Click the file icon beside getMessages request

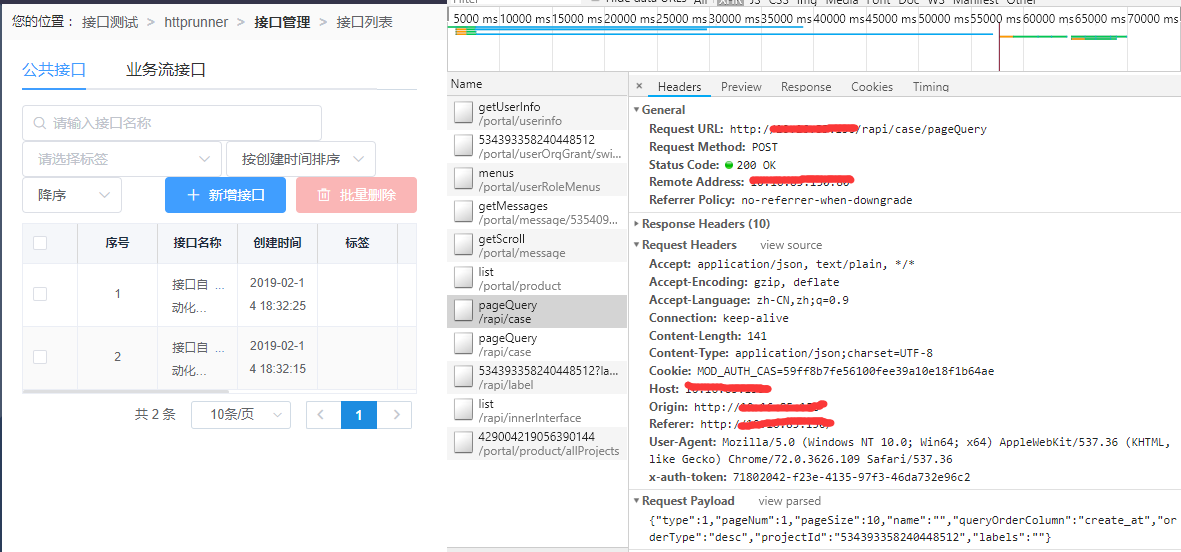tap(463, 212)
